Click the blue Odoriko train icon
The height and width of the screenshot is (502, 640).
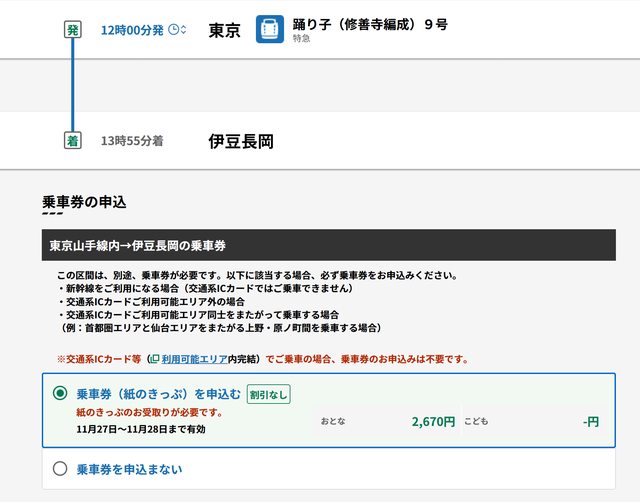(270, 29)
